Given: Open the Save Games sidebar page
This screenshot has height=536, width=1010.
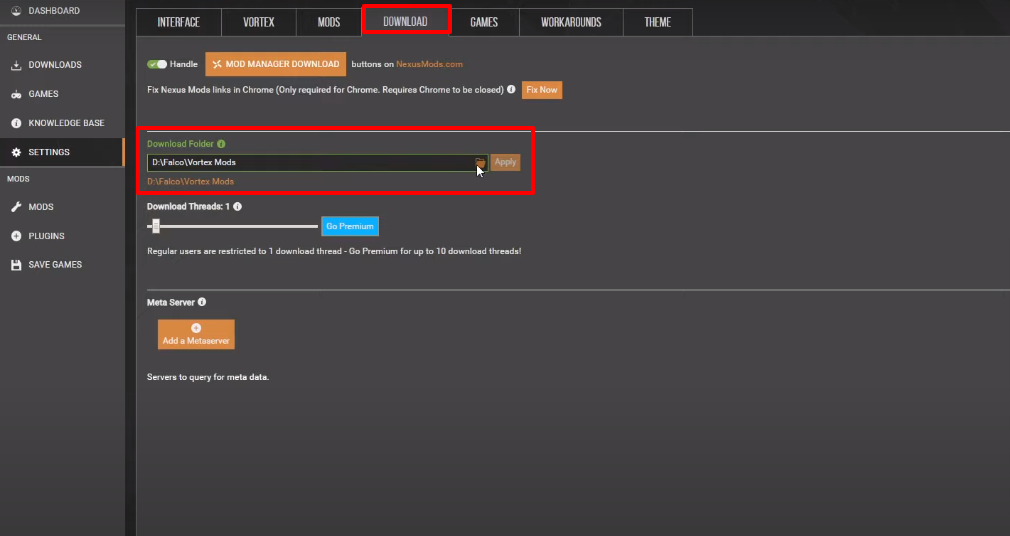Looking at the screenshot, I should (x=62, y=265).
